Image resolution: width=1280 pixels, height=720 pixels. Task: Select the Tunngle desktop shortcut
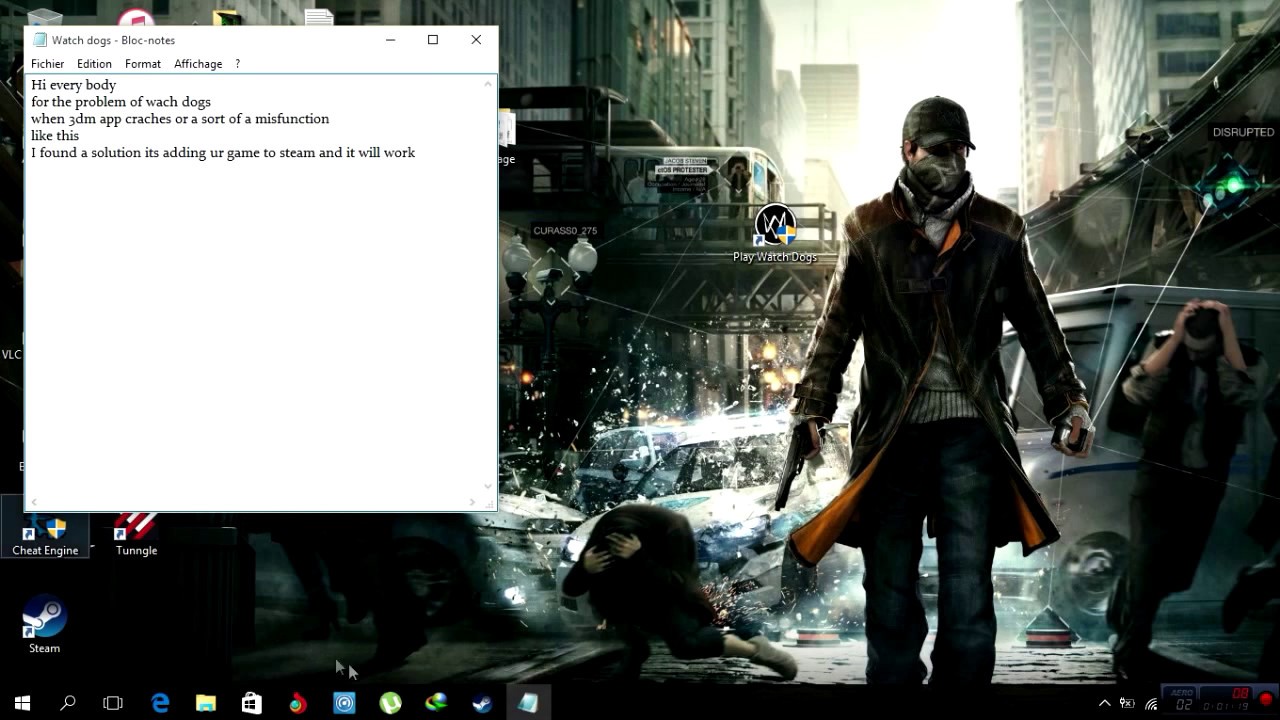(x=136, y=534)
